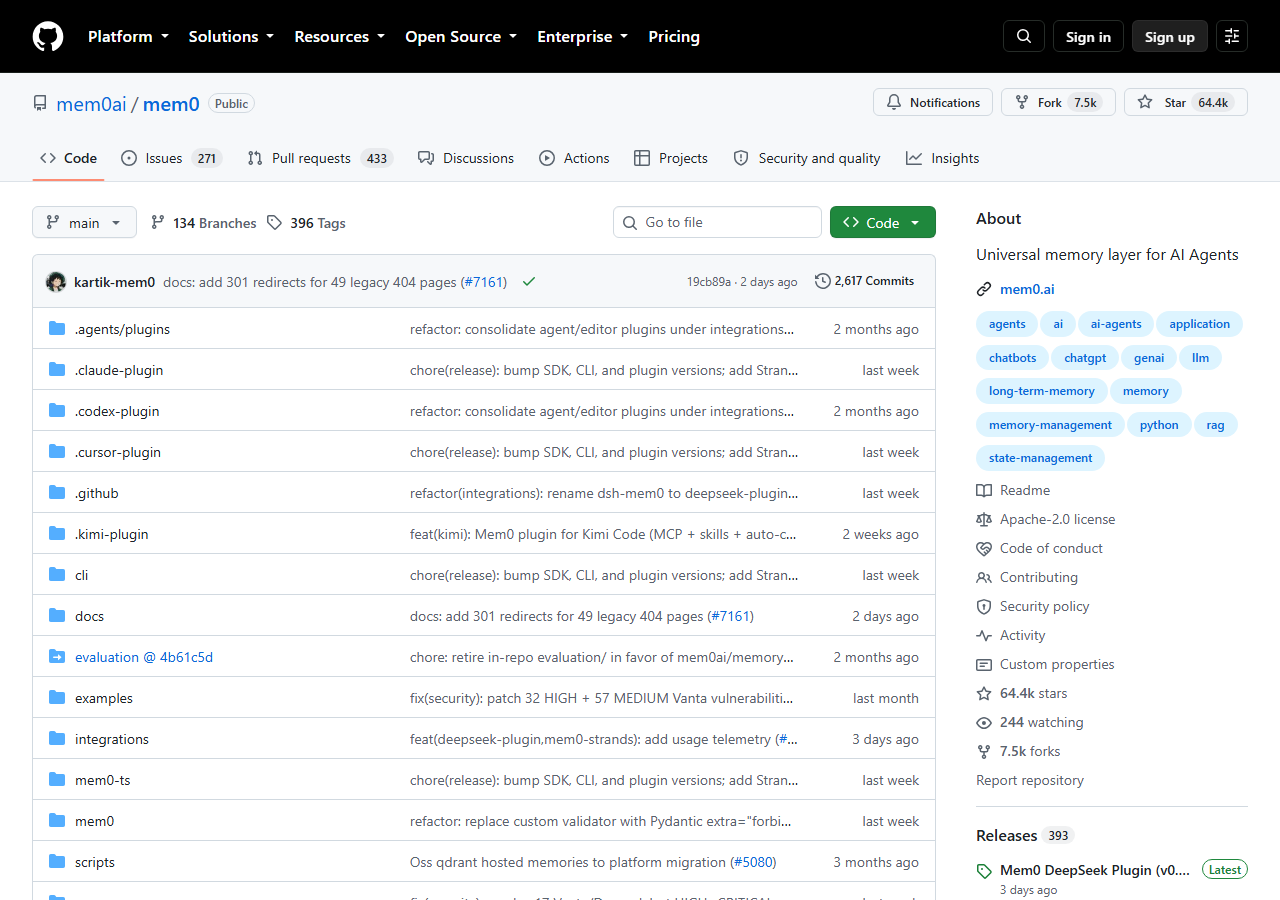This screenshot has height=900, width=1280.
Task: Expand the Solutions navigation menu
Action: pos(231,36)
